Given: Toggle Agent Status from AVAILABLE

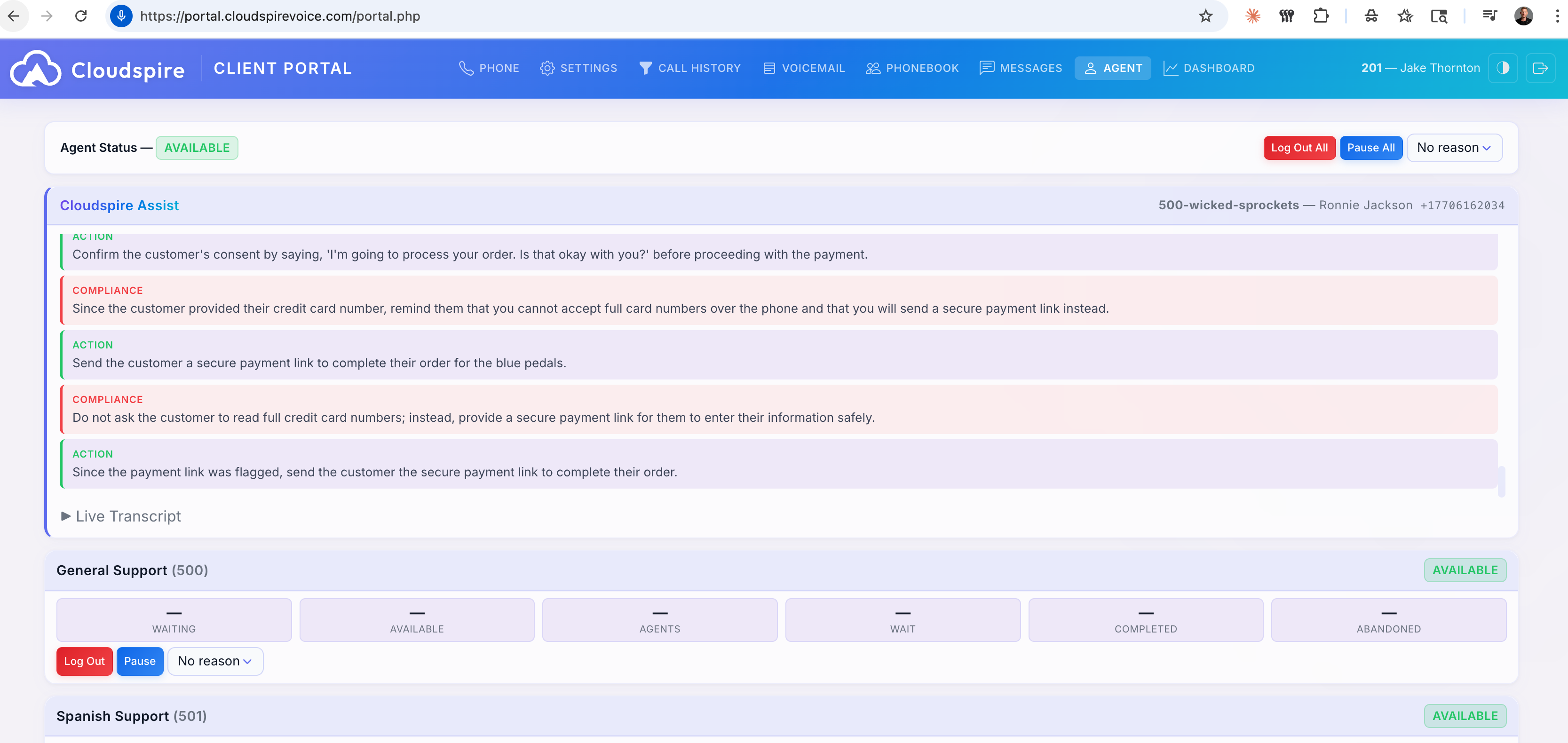Looking at the screenshot, I should [x=196, y=147].
